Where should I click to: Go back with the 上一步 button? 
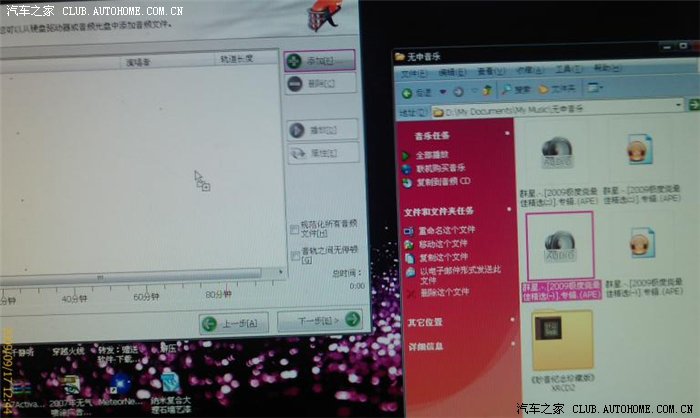coord(234,322)
